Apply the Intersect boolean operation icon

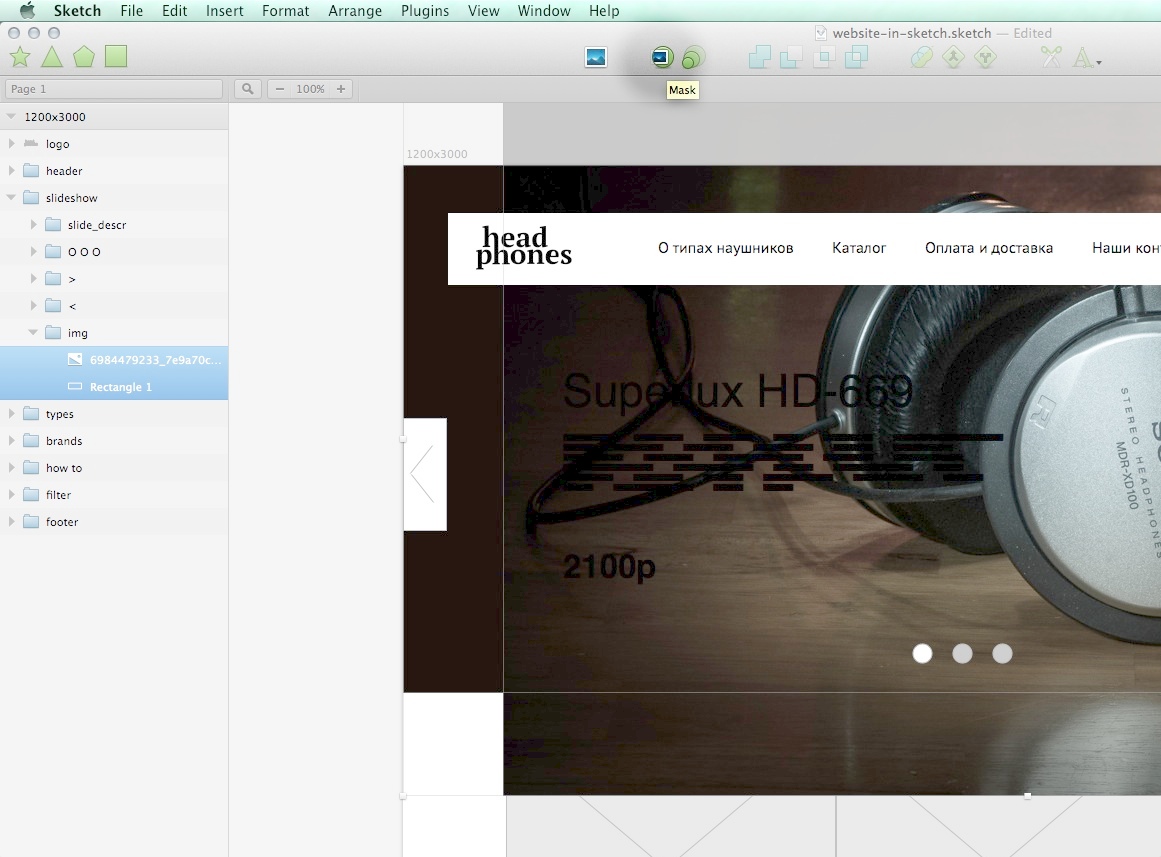(824, 57)
